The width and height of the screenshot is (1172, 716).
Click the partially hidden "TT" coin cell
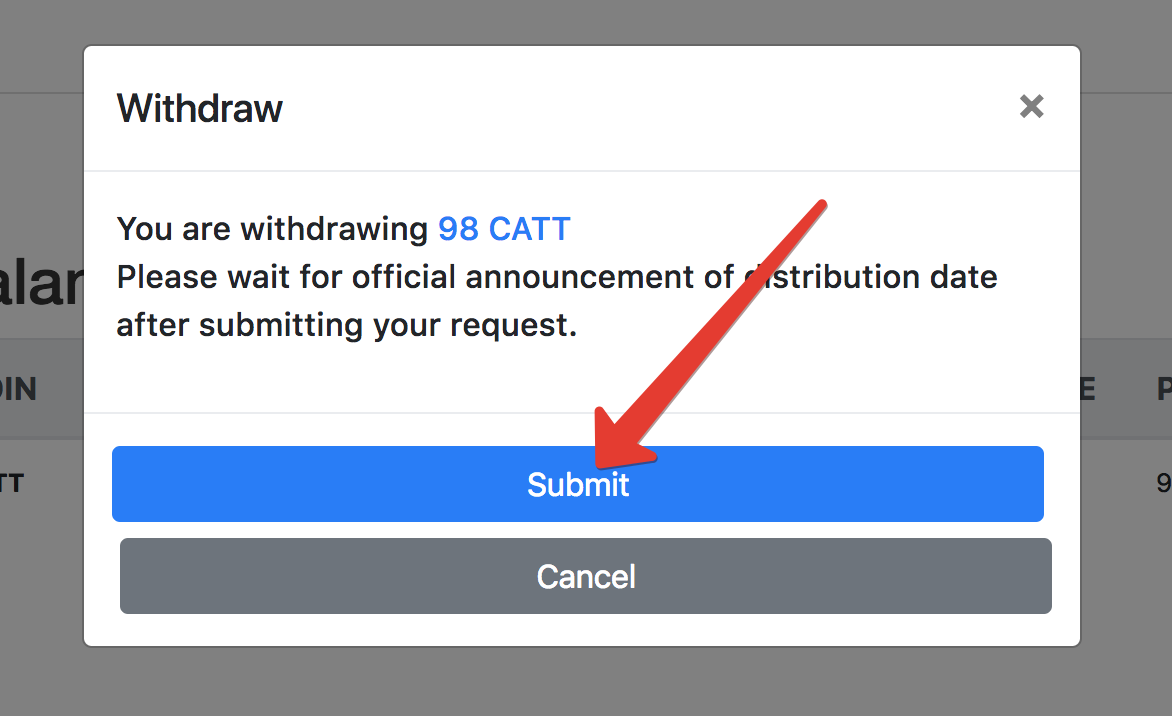point(12,484)
